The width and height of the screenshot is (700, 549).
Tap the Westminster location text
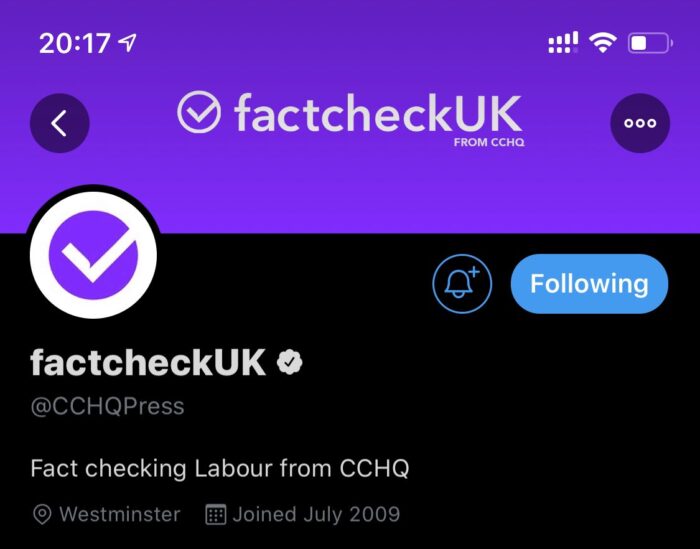[120, 514]
